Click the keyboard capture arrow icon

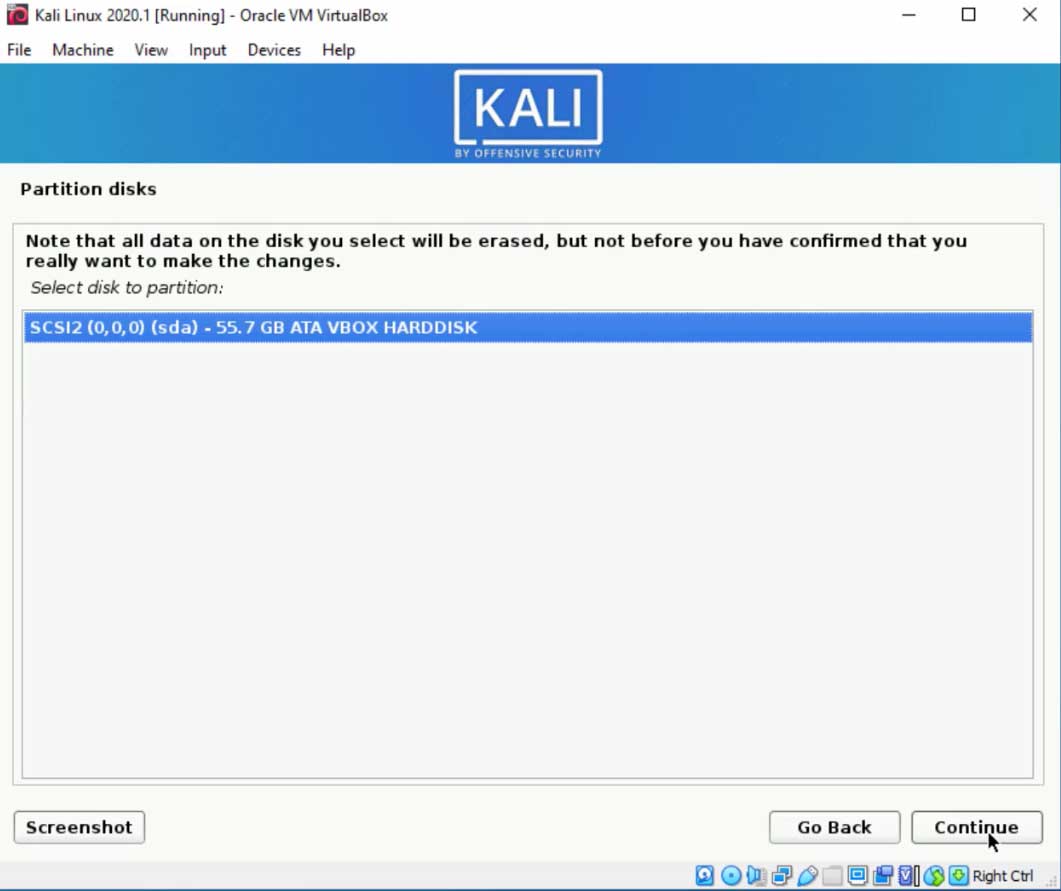click(x=958, y=875)
